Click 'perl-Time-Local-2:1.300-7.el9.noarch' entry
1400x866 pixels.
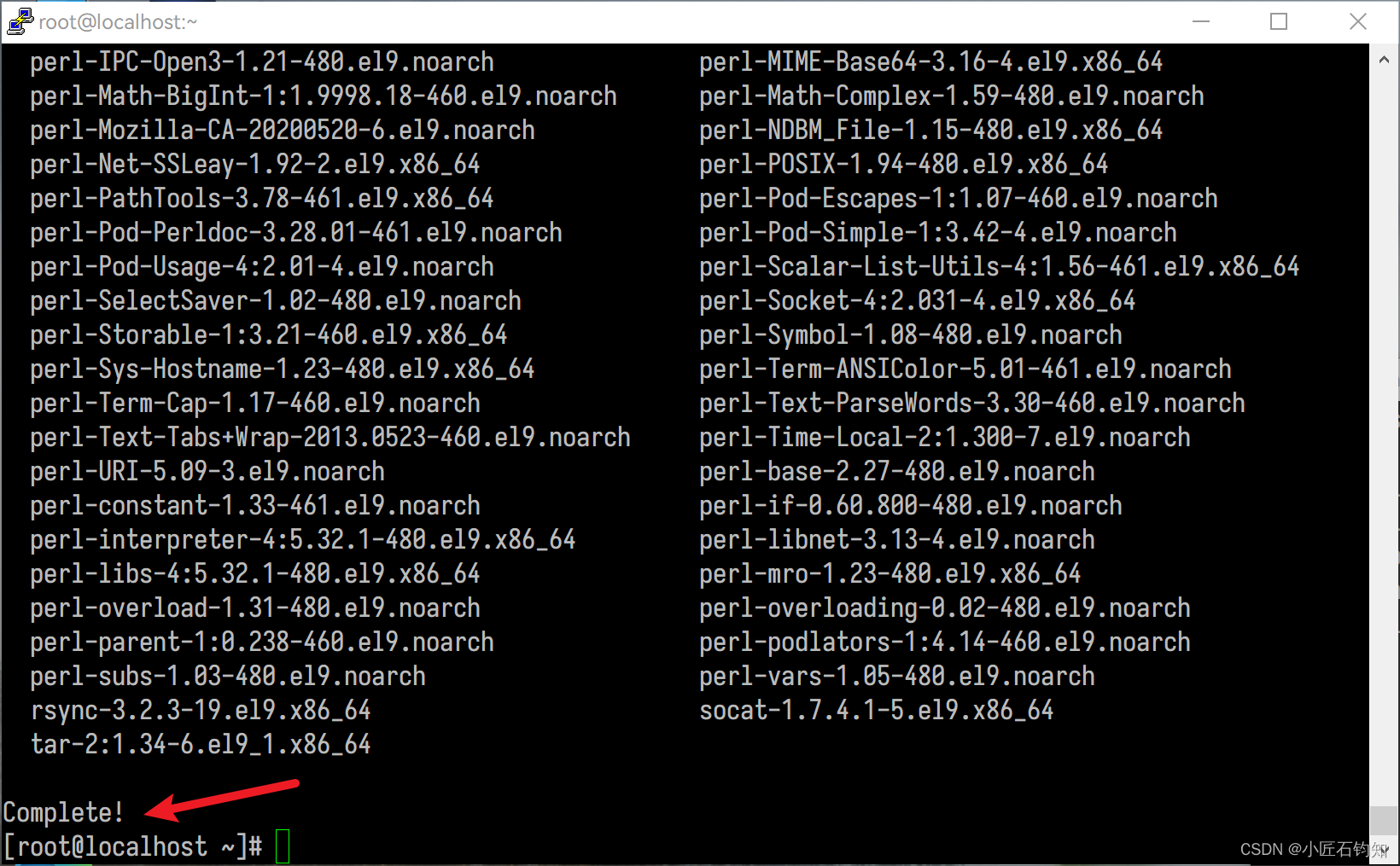pos(945,438)
